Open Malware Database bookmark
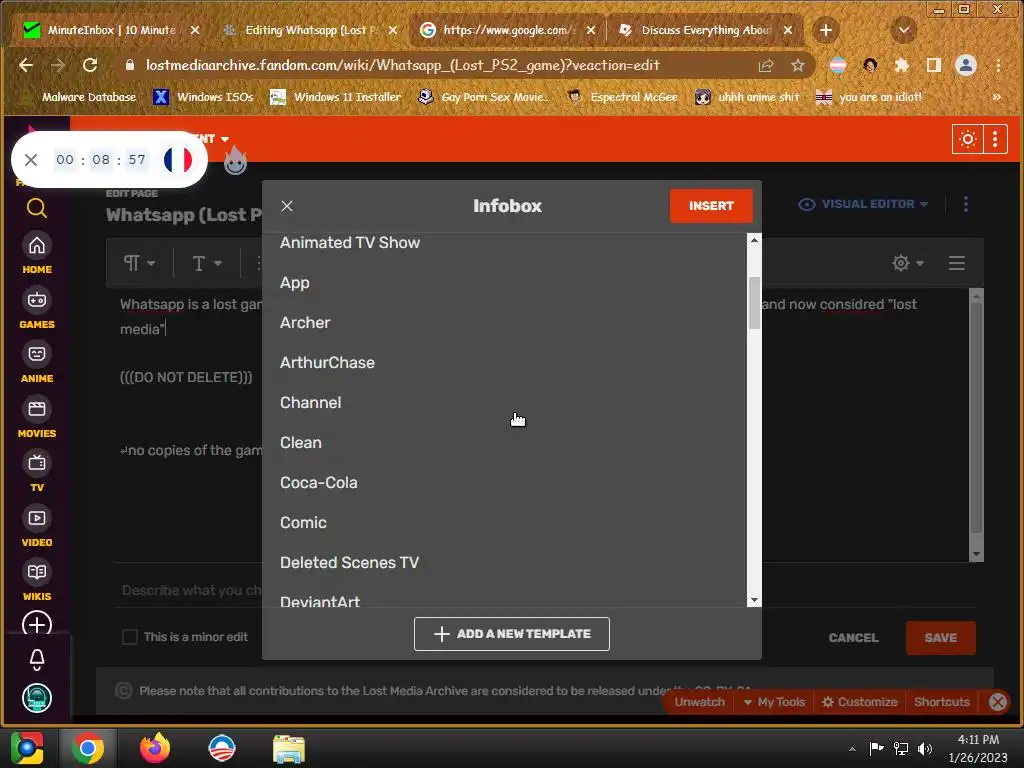Screen dimensions: 1024x768 pos(80,97)
